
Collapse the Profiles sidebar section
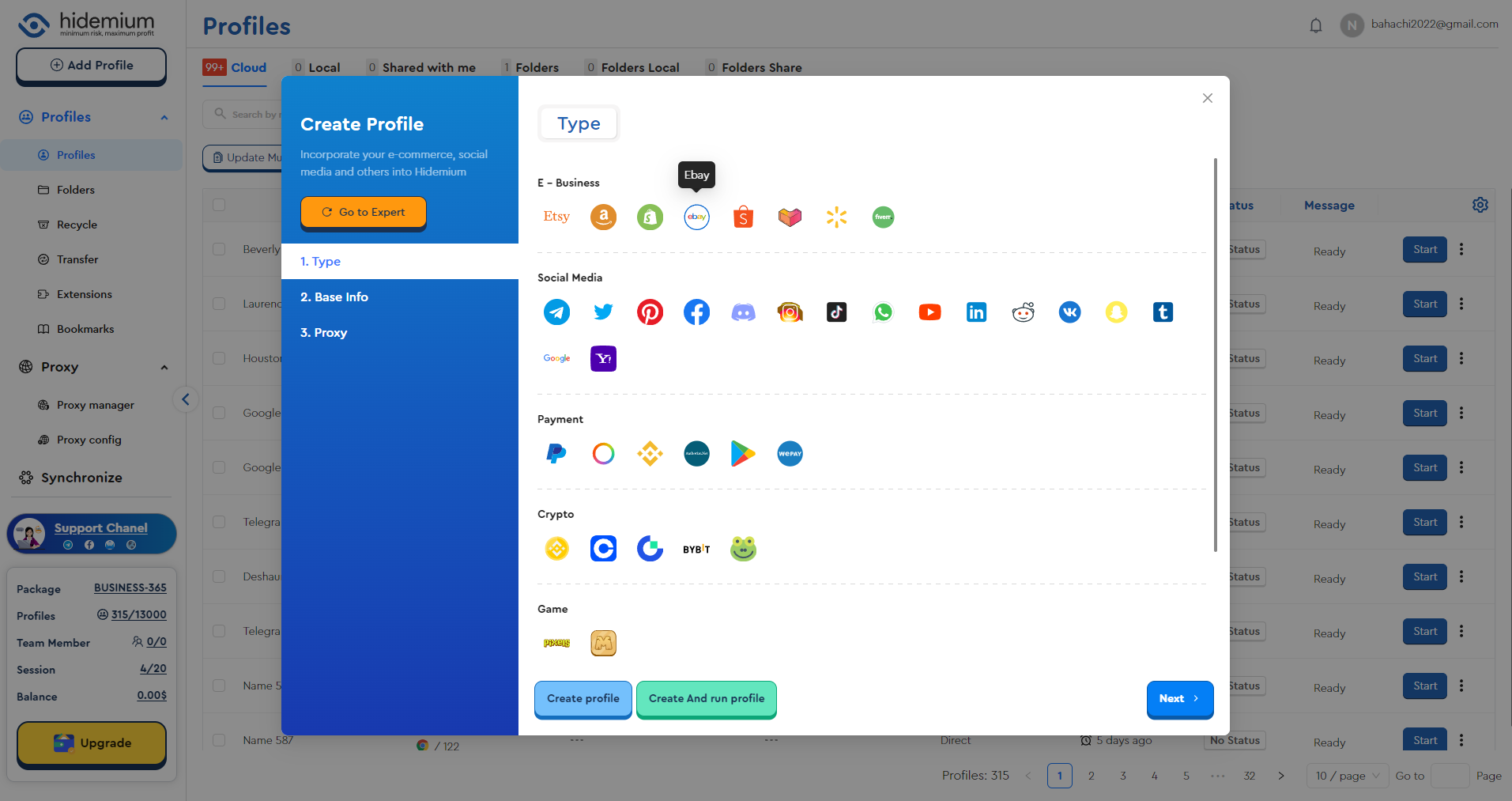[164, 117]
